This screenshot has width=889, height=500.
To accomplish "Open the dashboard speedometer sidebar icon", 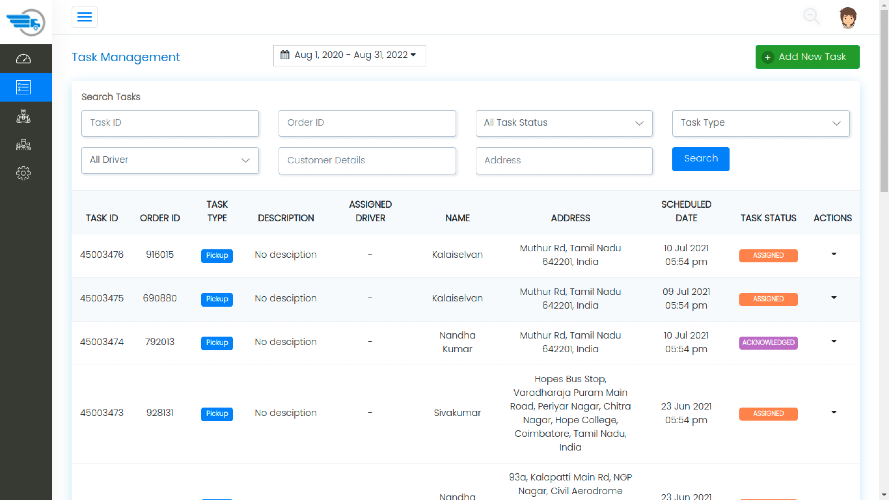I will (x=23, y=59).
